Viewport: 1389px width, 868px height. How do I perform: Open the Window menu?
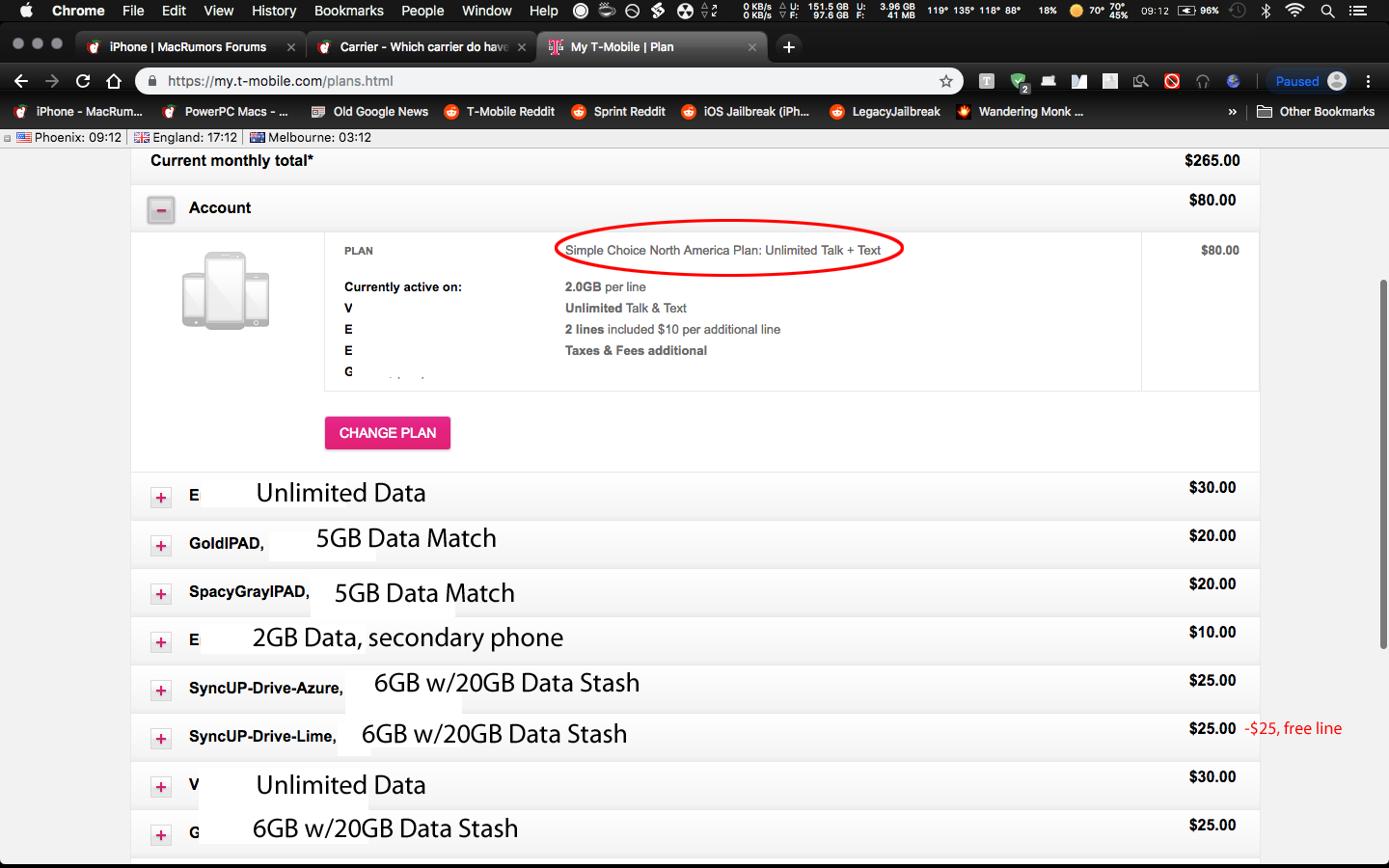click(487, 11)
